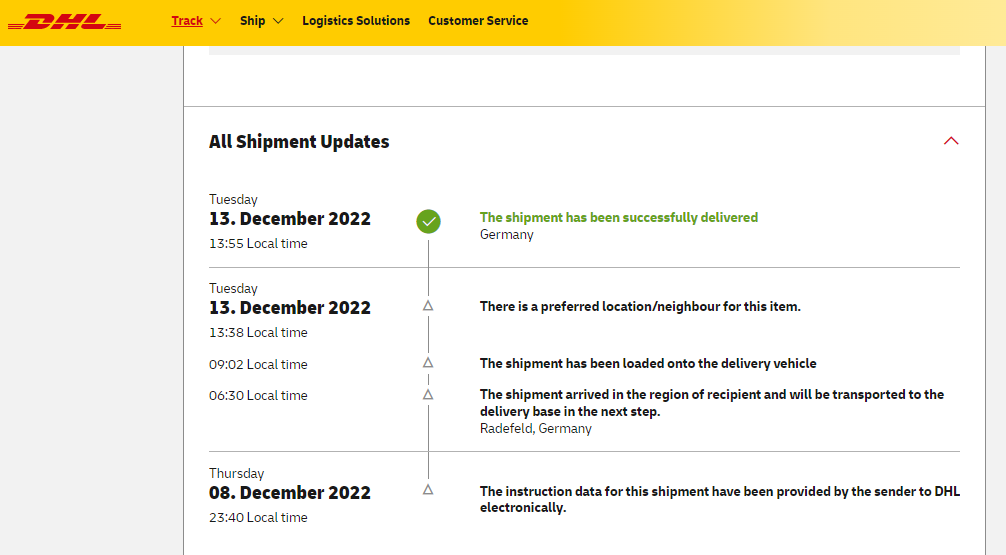Open Customer Service page
The image size is (1006, 555).
(x=478, y=21)
